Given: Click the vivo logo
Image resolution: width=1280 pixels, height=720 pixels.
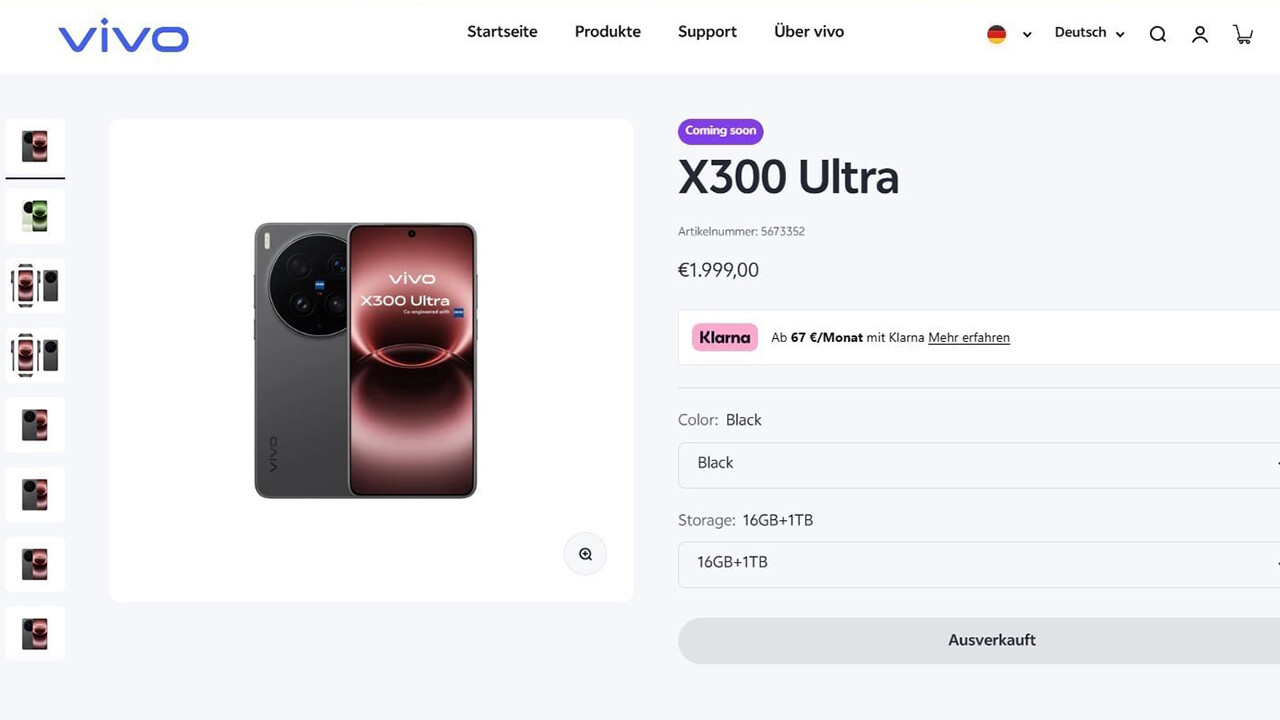Looking at the screenshot, I should click(x=123, y=36).
